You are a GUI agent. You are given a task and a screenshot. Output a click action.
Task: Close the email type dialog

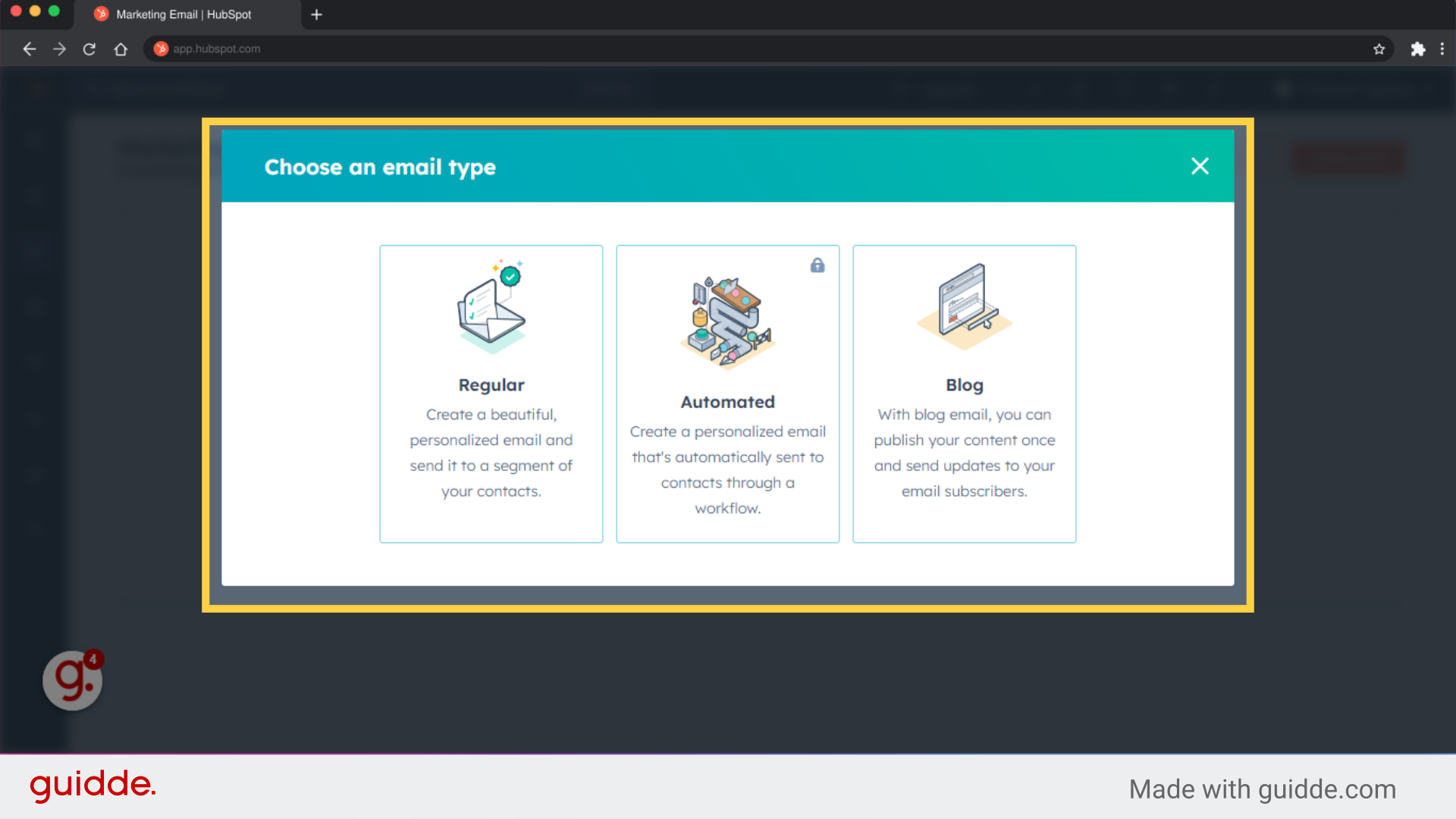click(x=1199, y=166)
